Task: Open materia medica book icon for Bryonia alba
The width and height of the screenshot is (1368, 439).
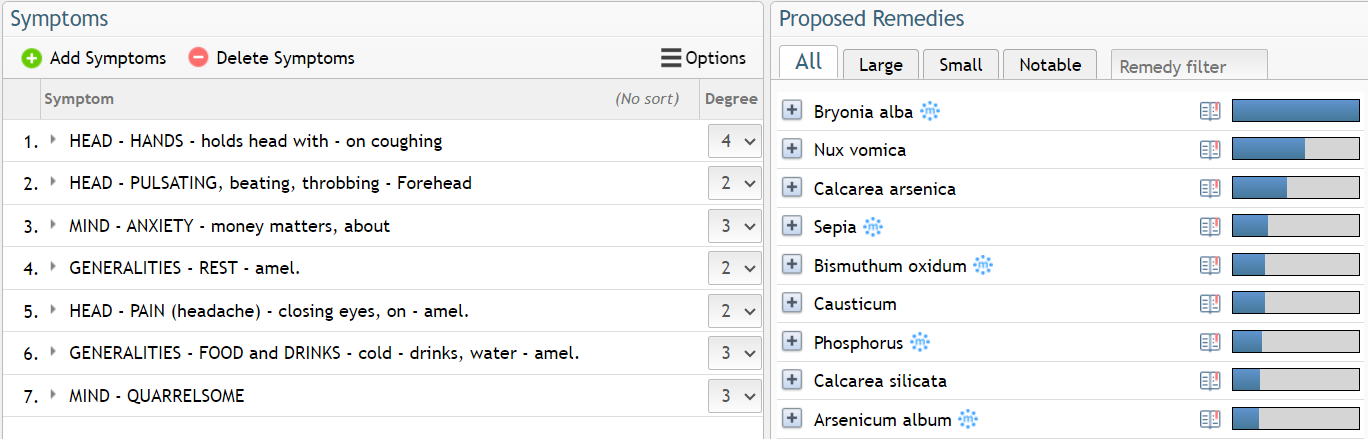Action: pyautogui.click(x=1210, y=111)
